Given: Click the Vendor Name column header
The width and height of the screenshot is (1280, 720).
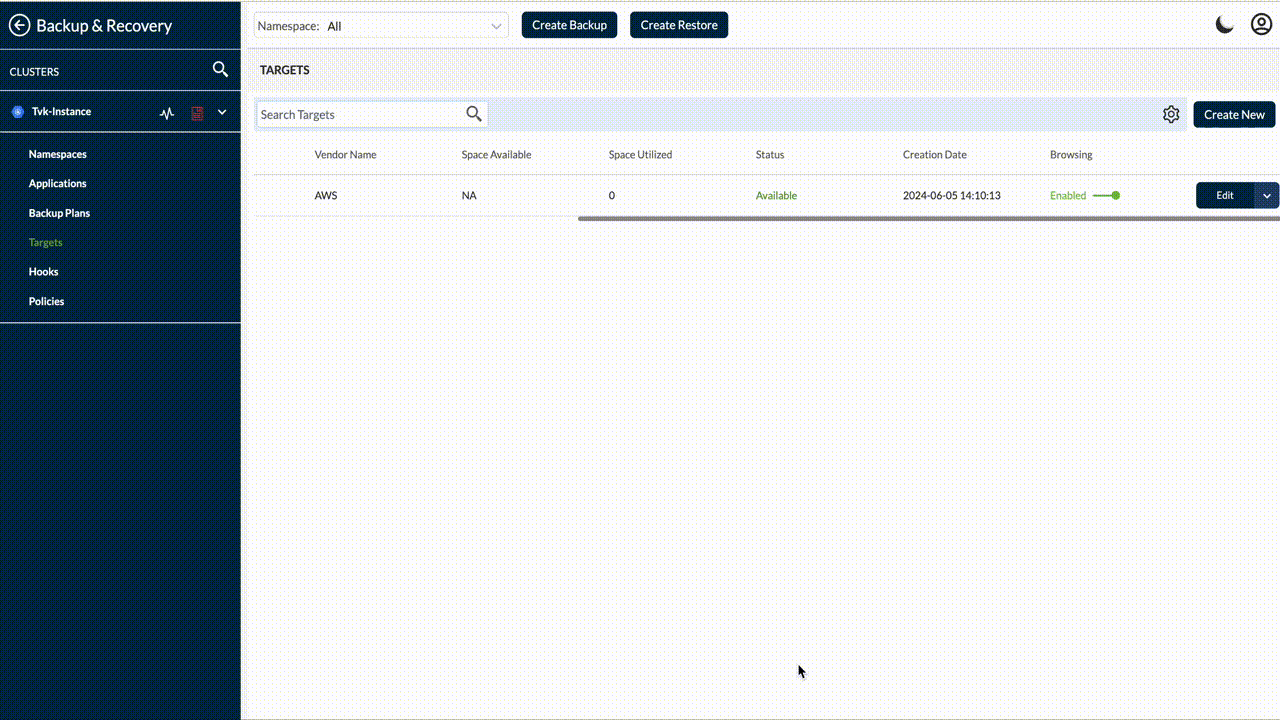Looking at the screenshot, I should [345, 155].
